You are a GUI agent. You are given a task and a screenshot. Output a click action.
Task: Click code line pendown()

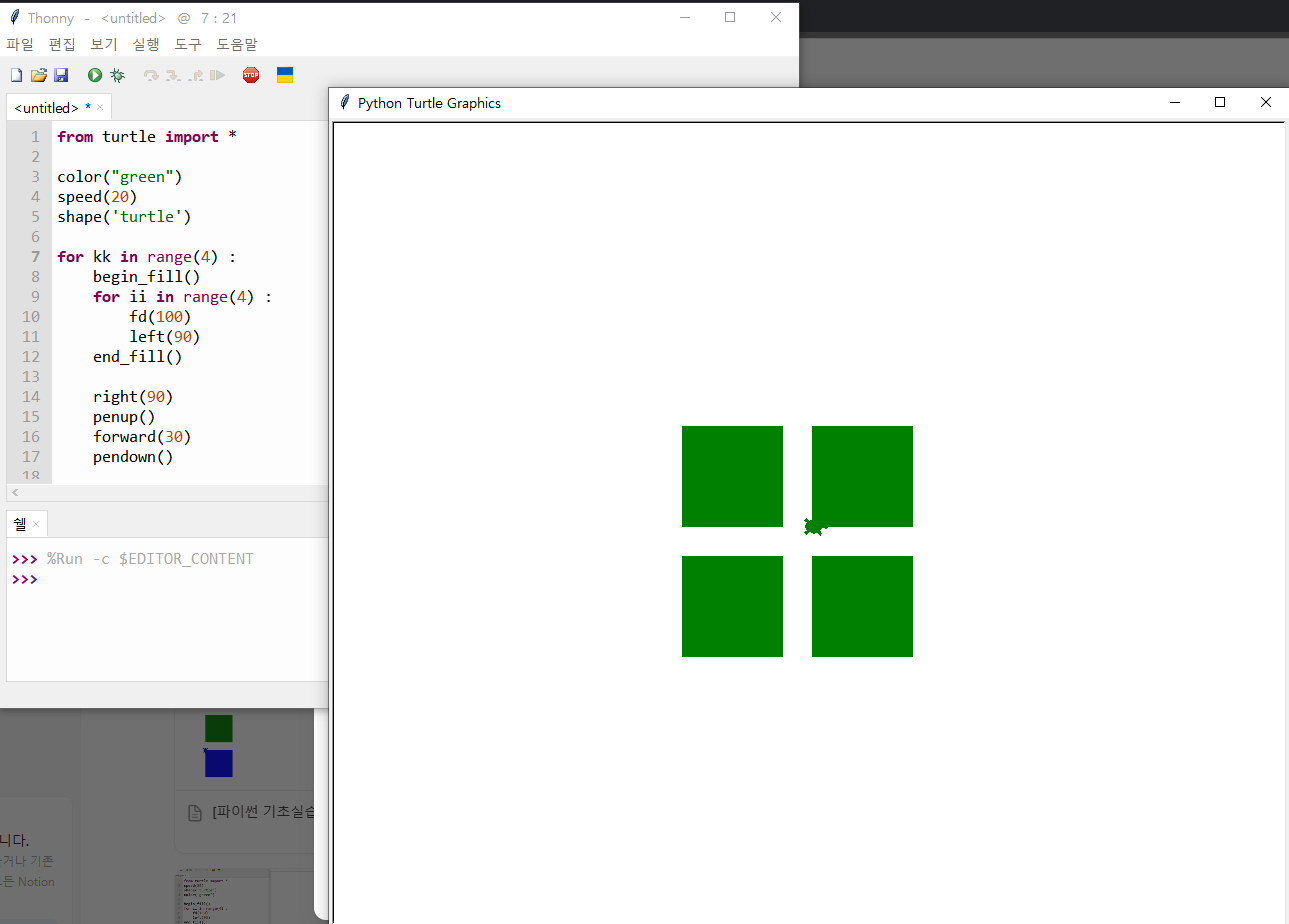[133, 457]
